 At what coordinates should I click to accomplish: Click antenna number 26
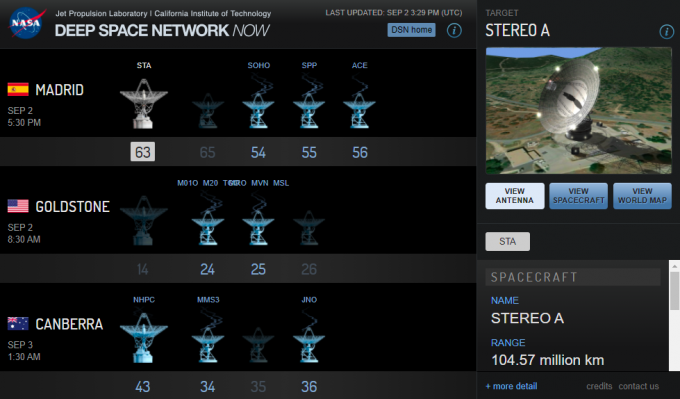(309, 269)
